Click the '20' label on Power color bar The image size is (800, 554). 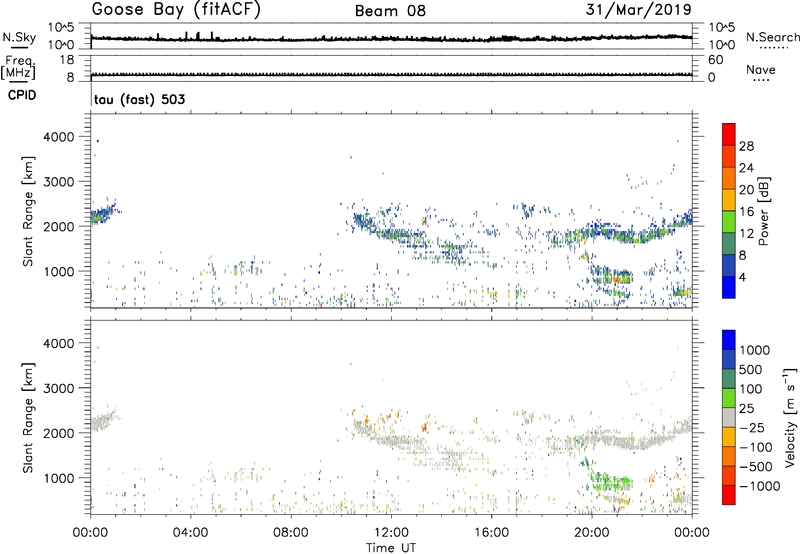[x=746, y=190]
